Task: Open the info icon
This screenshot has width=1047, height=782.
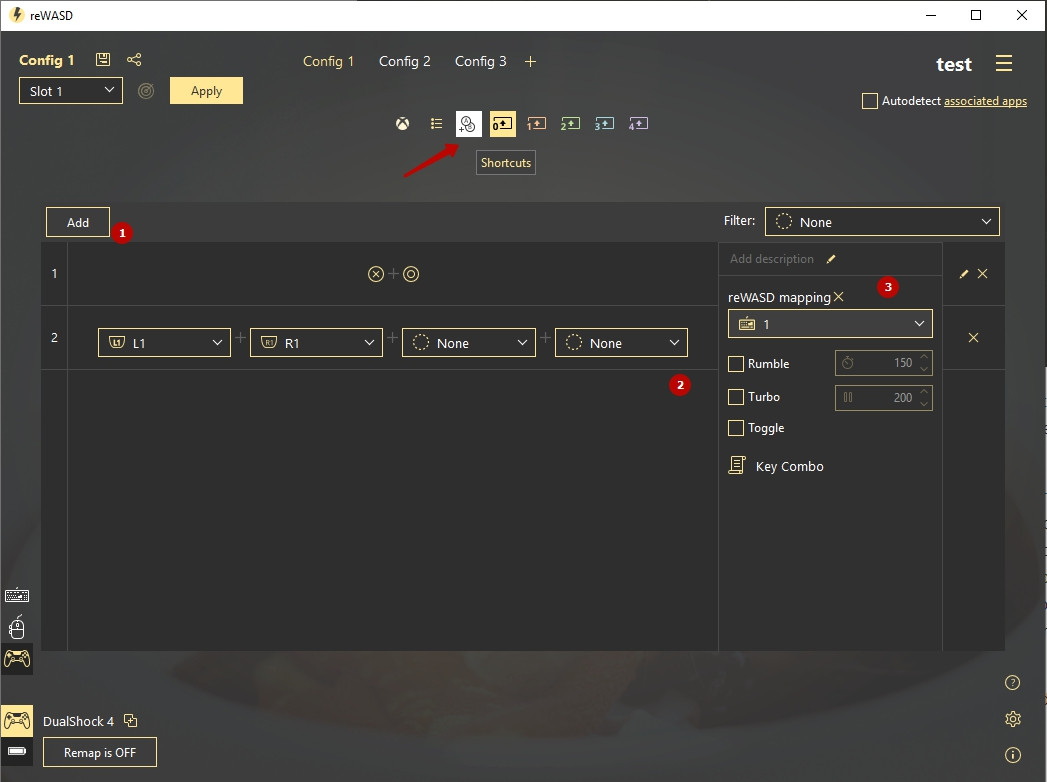Action: [1012, 755]
